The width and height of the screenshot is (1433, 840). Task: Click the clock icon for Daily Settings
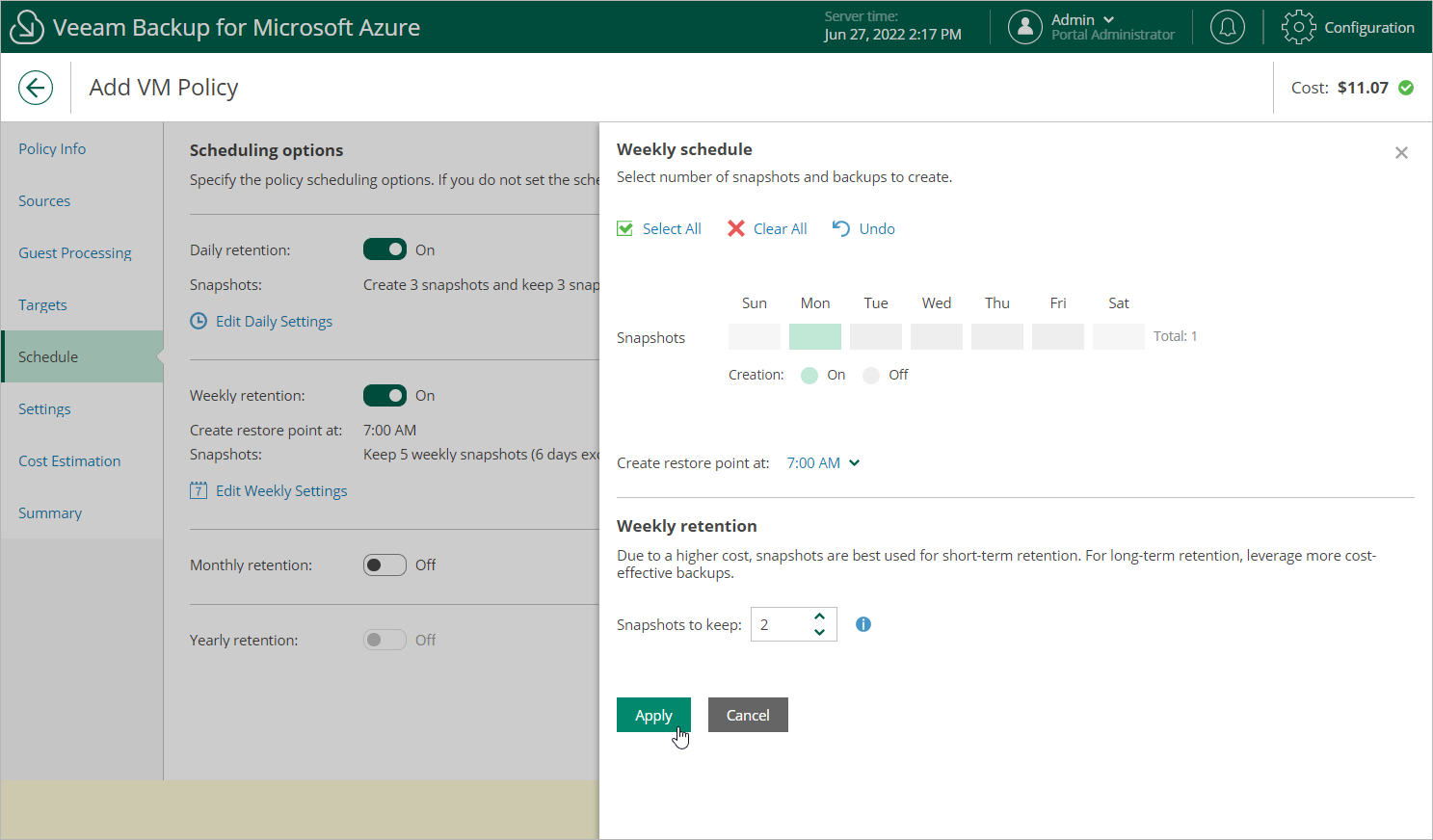tap(199, 321)
